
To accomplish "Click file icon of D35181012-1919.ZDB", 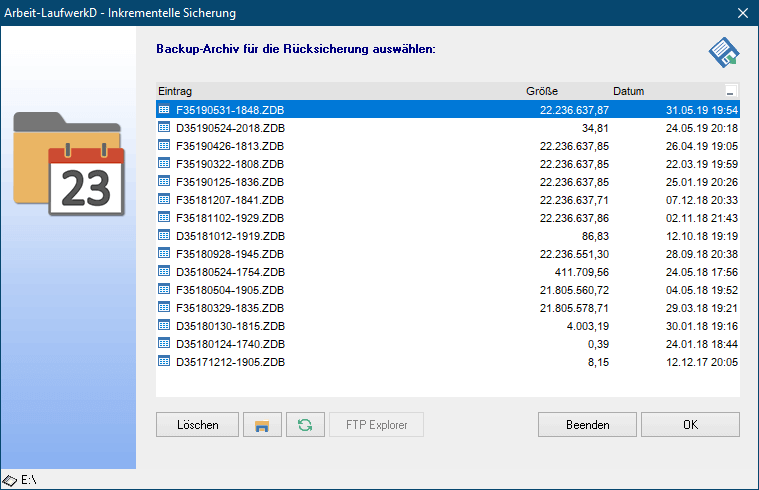I will (164, 235).
